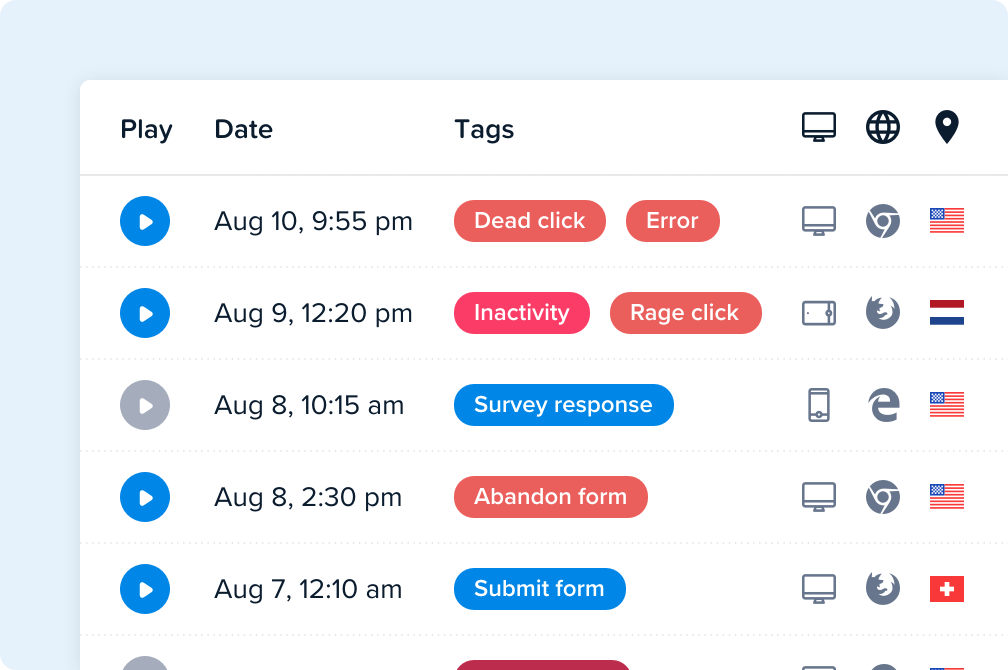Click the Firefox icon in Rage click row

[x=883, y=312]
